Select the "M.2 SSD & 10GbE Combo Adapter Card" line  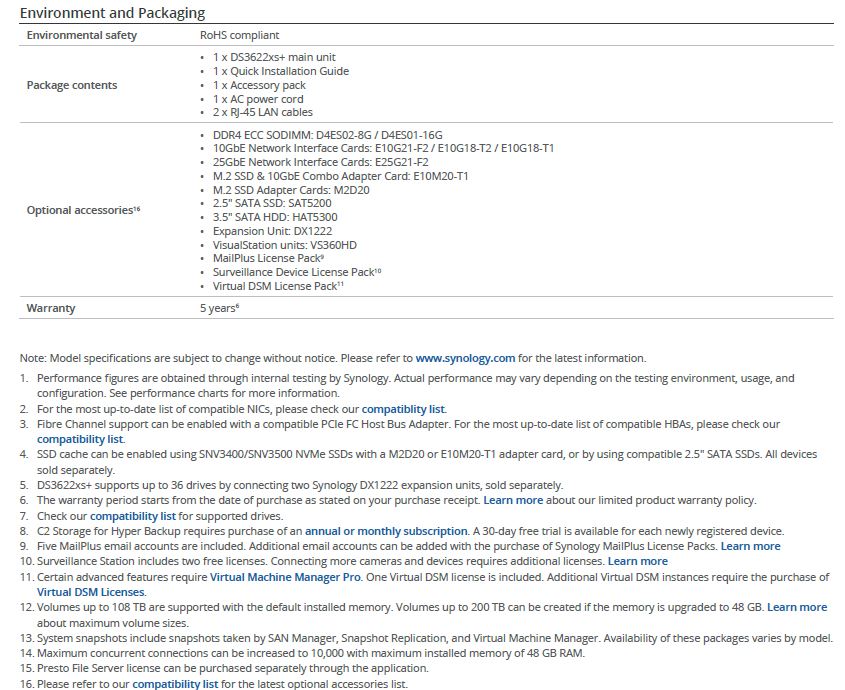coord(341,176)
